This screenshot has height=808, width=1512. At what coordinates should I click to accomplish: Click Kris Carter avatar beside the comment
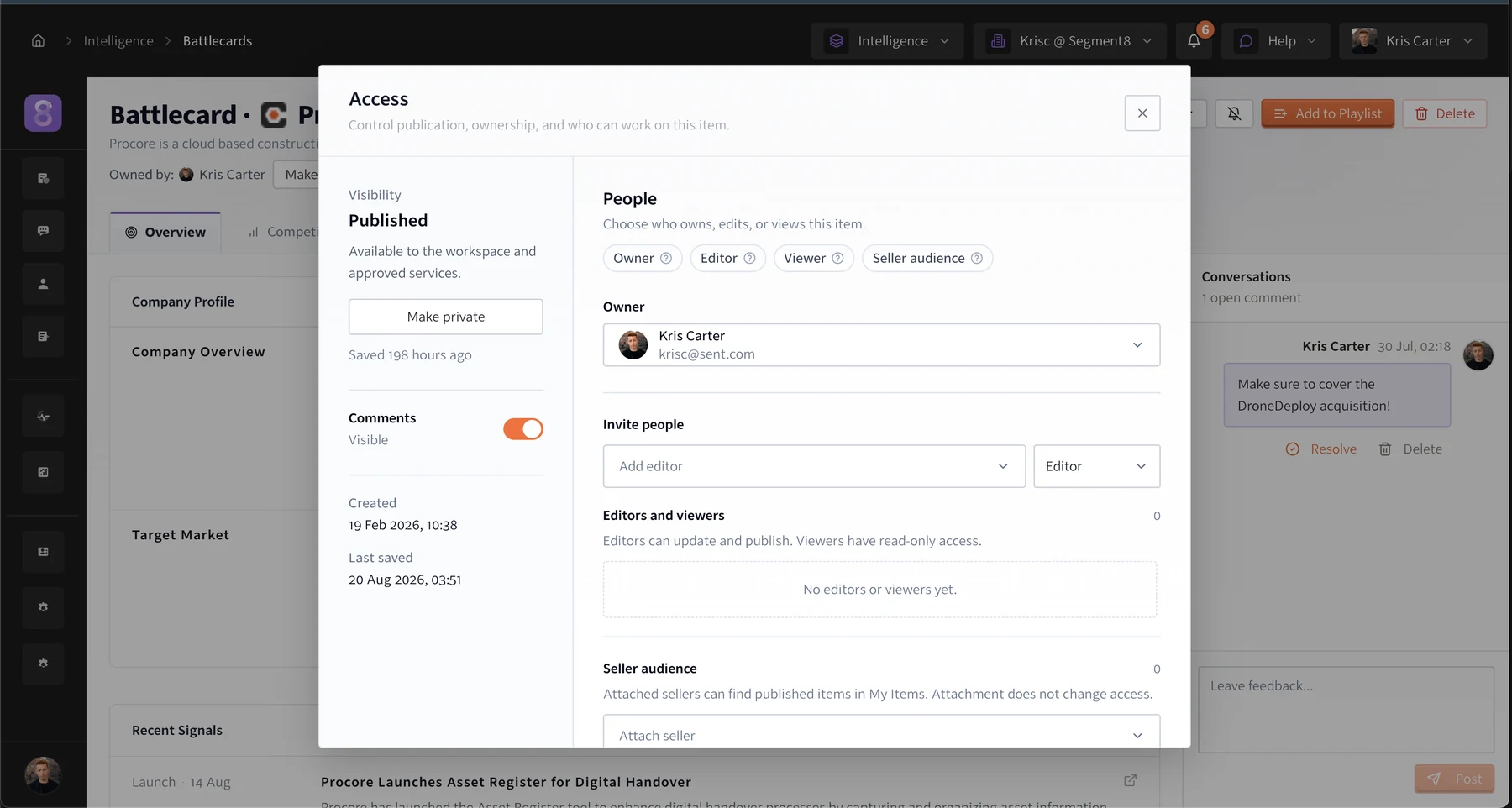1478,355
